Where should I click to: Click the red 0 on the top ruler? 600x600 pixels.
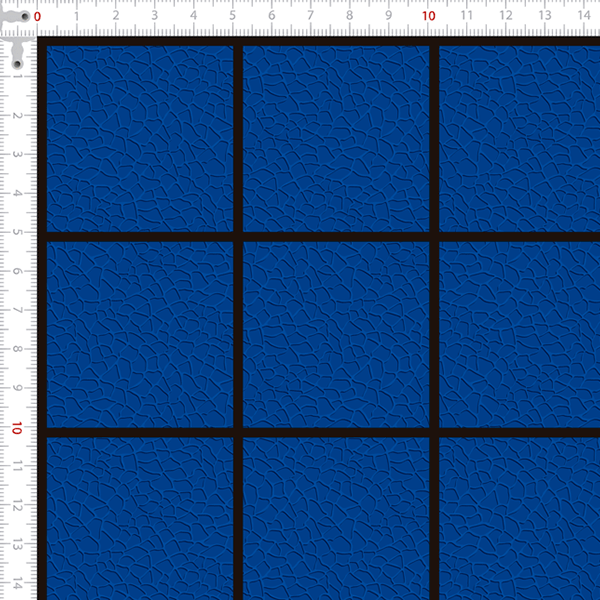pyautogui.click(x=38, y=16)
